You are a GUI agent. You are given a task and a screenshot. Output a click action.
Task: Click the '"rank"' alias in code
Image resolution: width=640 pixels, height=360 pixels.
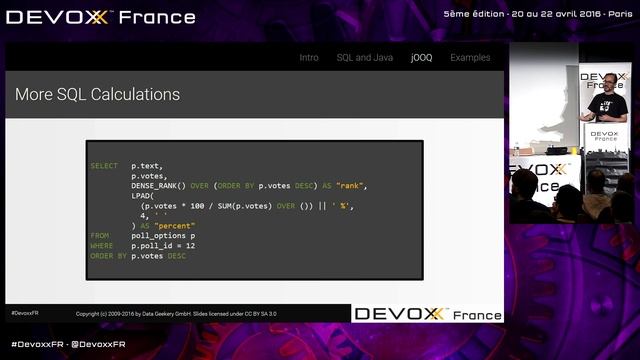pyautogui.click(x=349, y=186)
